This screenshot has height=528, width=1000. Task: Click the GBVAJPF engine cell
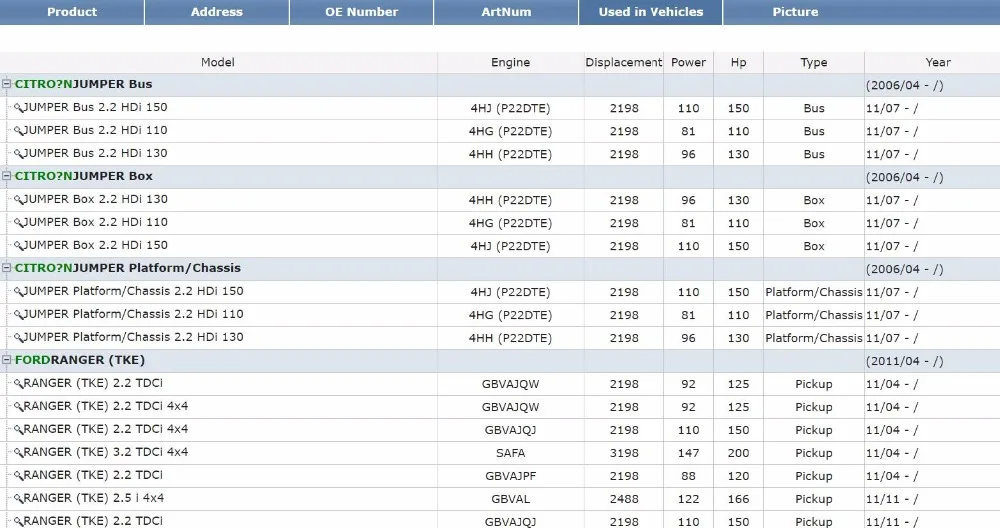(x=510, y=476)
